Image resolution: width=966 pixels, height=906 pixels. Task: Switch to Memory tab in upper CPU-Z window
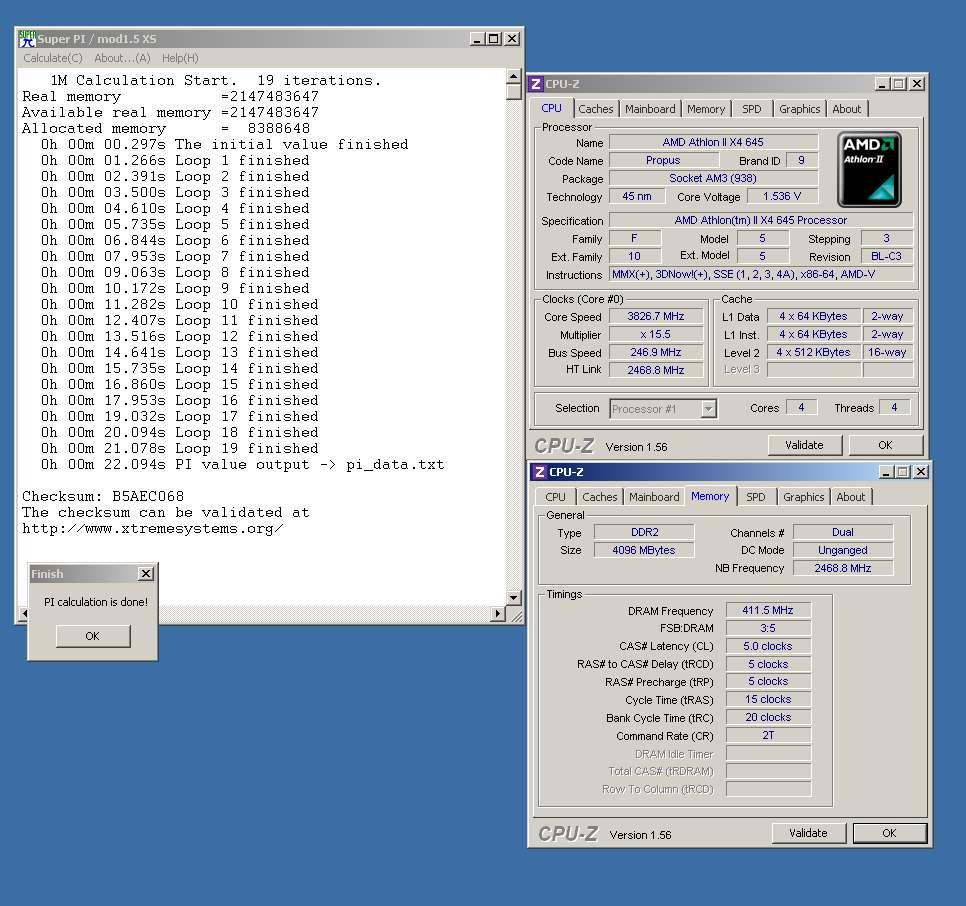pos(706,109)
